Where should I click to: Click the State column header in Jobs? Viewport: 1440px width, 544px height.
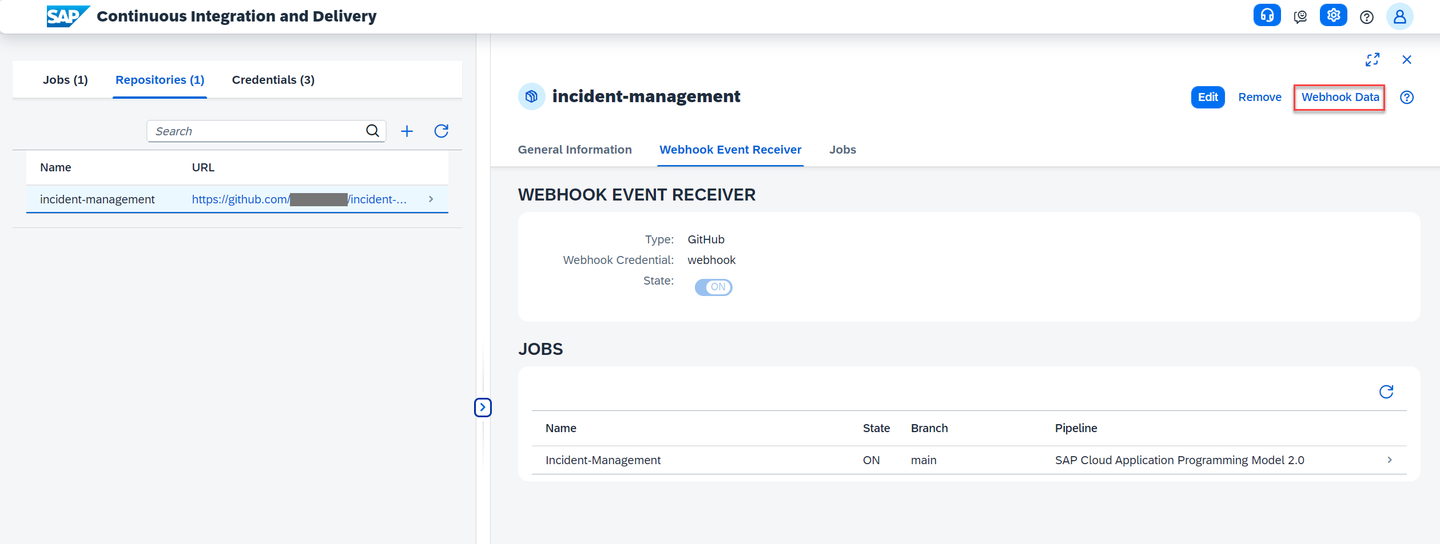[876, 428]
